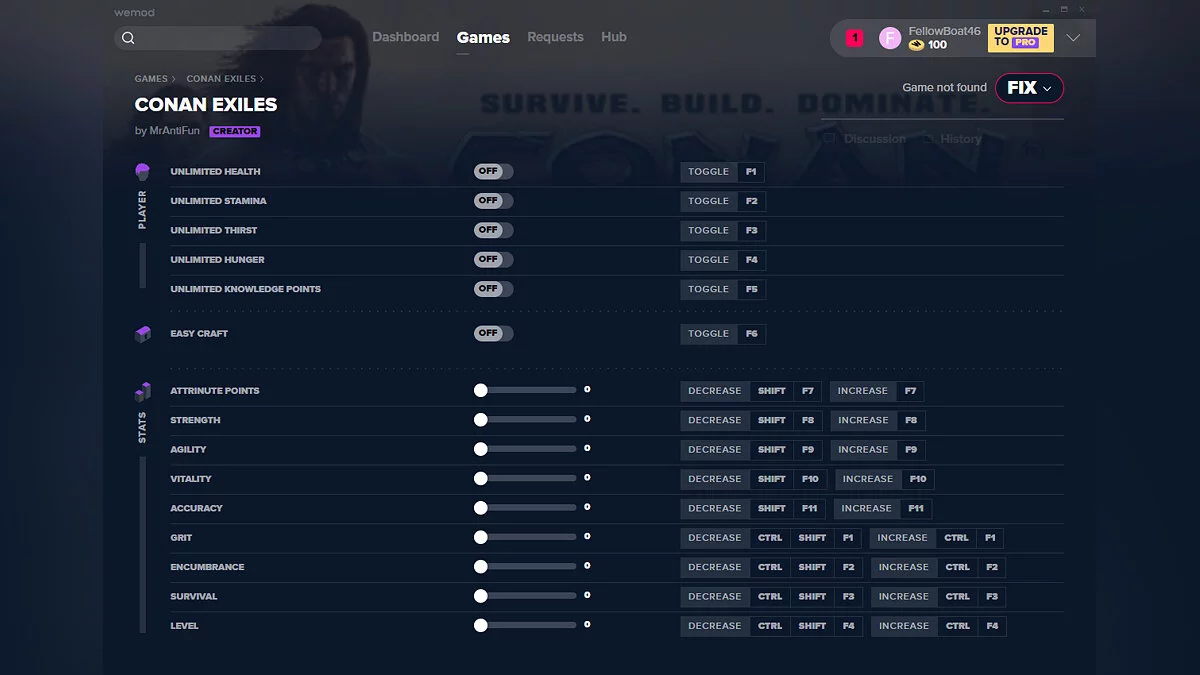The height and width of the screenshot is (675, 1200).
Task: Open the Games tab
Action: tap(483, 37)
